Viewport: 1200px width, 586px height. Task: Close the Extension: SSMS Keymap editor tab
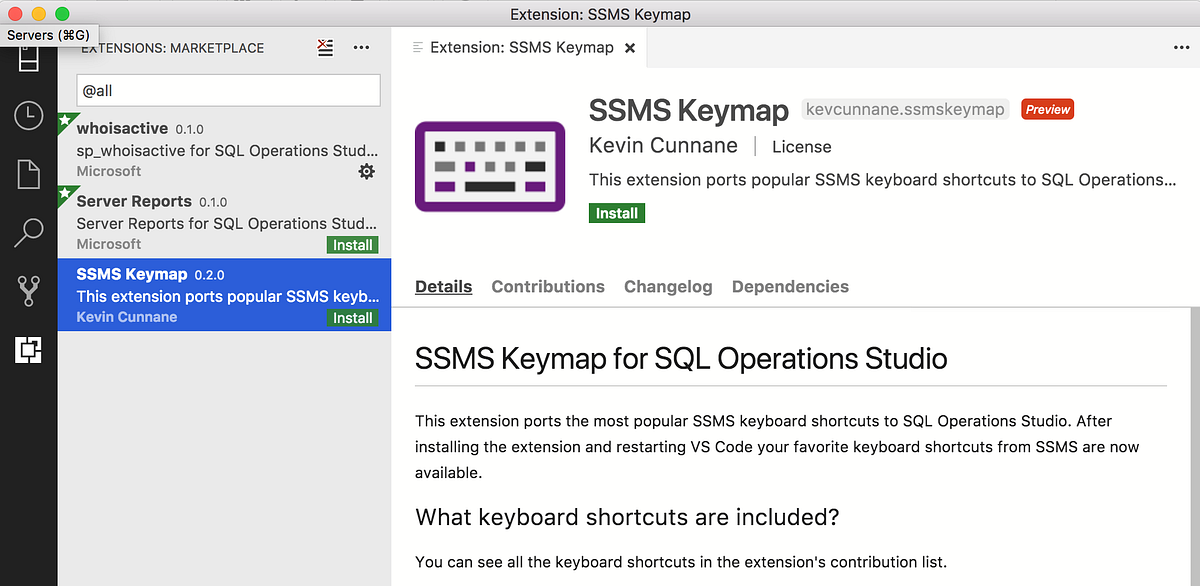(x=629, y=46)
